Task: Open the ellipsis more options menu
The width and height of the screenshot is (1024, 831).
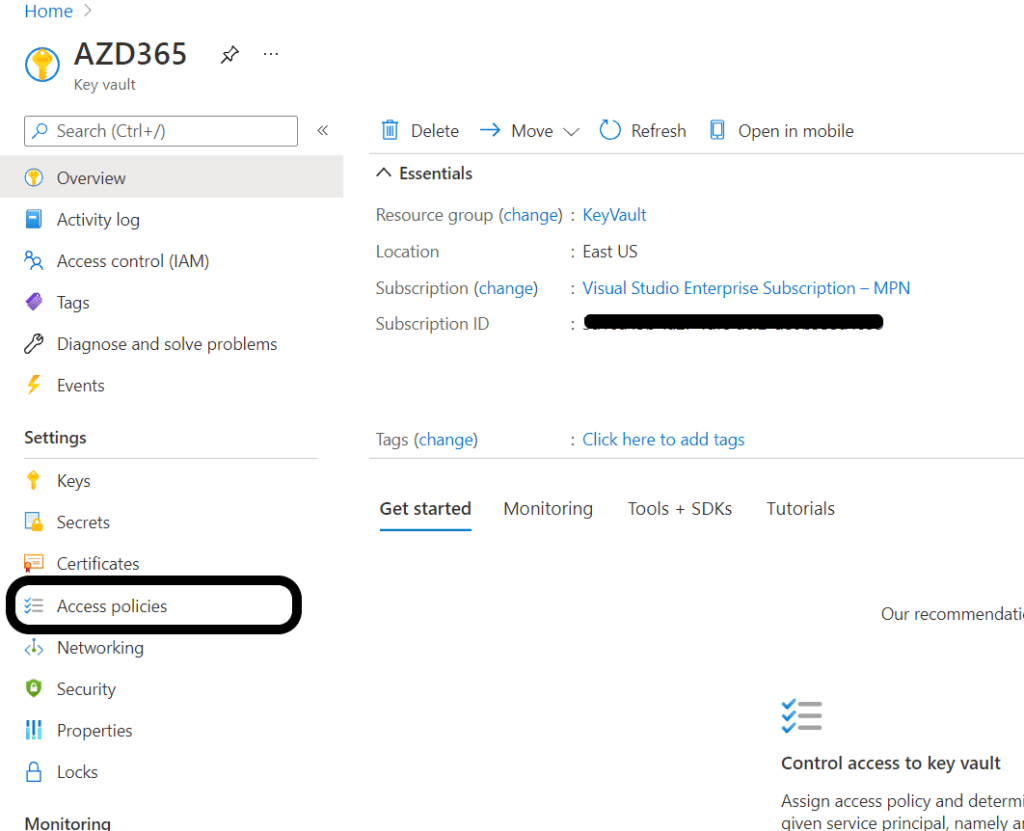Action: click(x=271, y=54)
